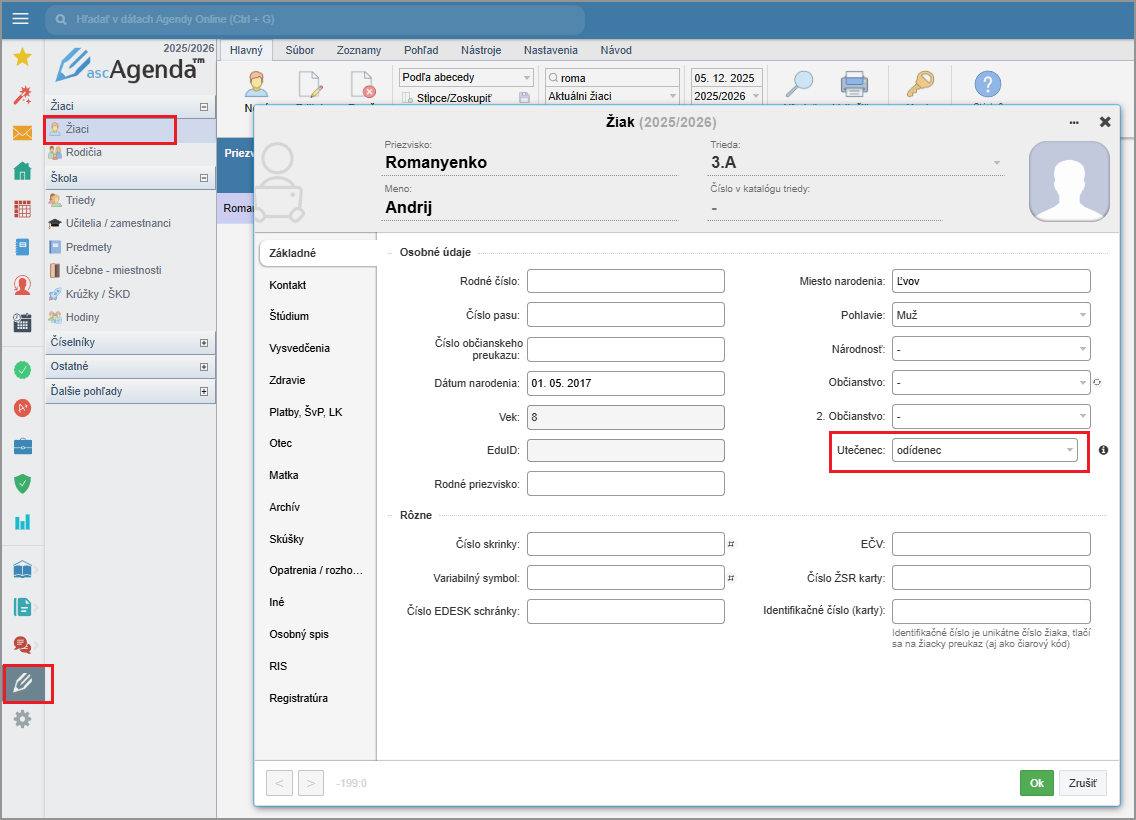This screenshot has width=1136, height=820.
Task: Click the hamburger menu icon
Action: (21, 19)
